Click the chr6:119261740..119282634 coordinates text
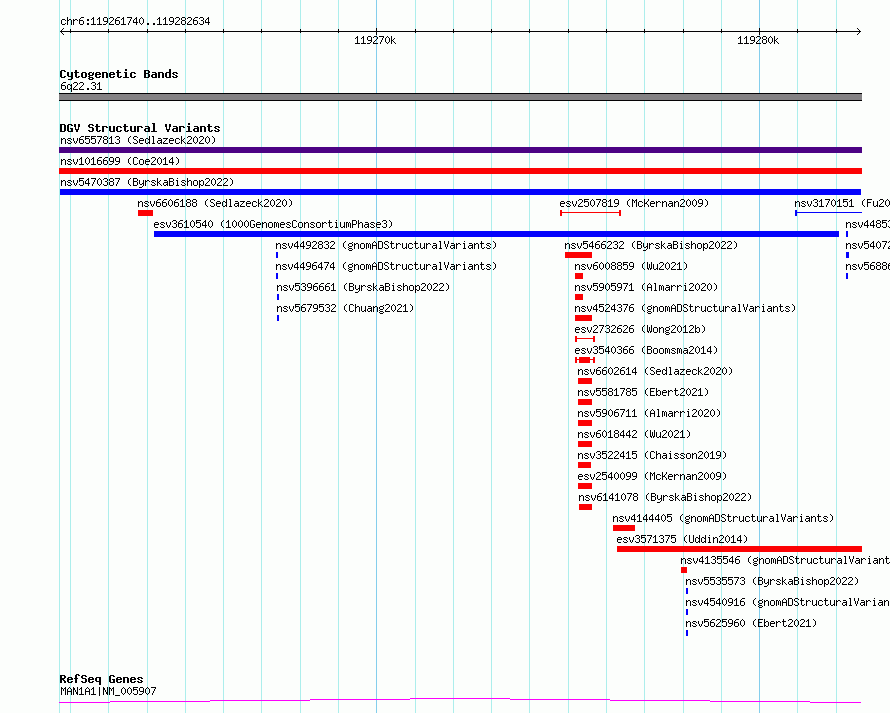890x713 pixels. pos(135,22)
